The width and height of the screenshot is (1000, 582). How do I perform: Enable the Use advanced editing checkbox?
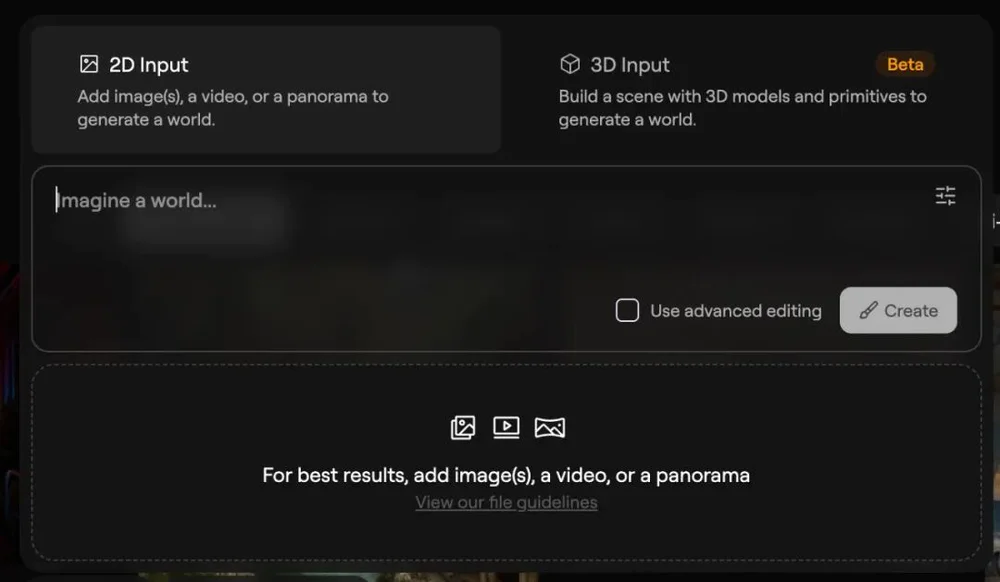point(627,311)
